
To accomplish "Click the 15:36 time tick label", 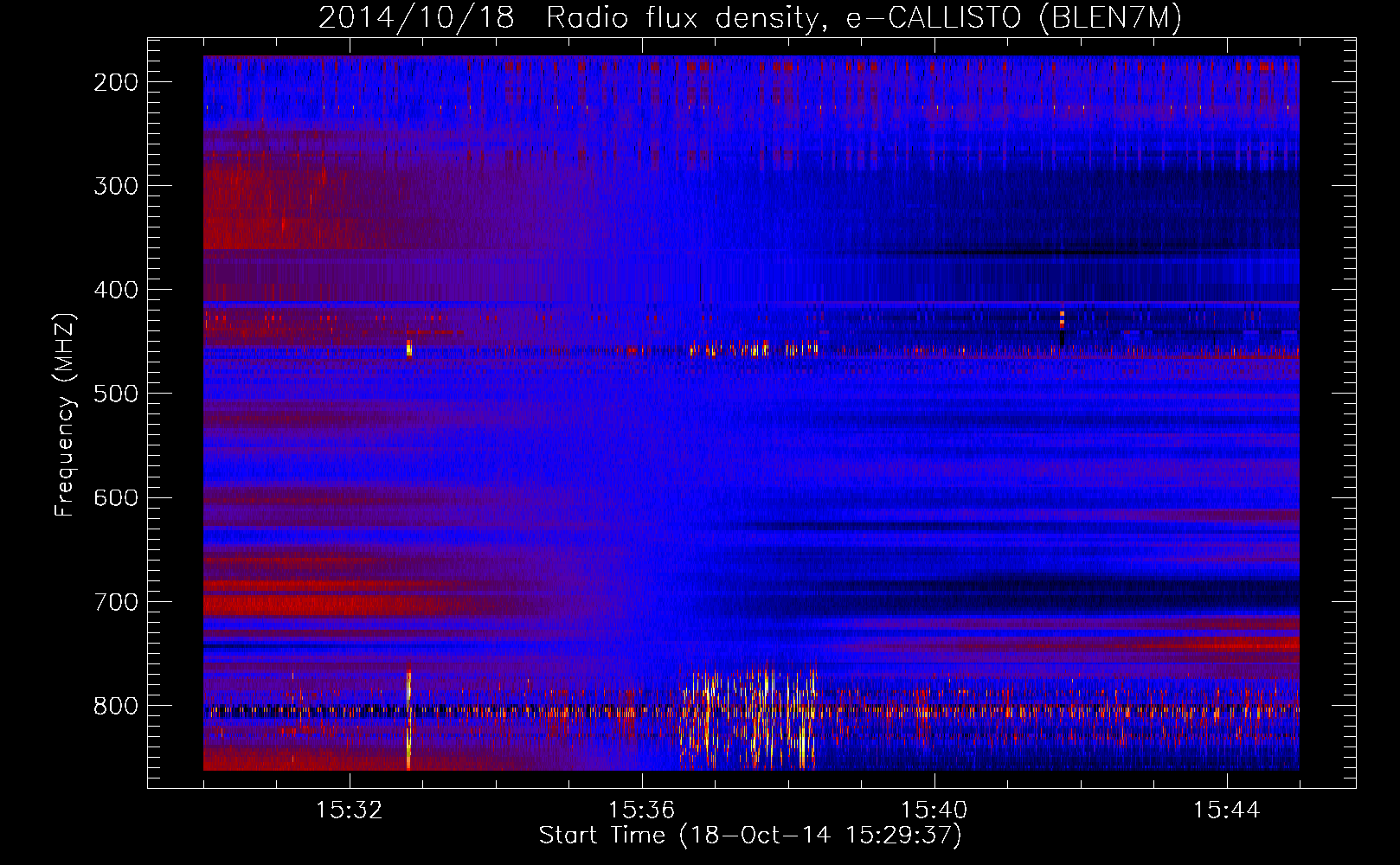I will 642,811.
